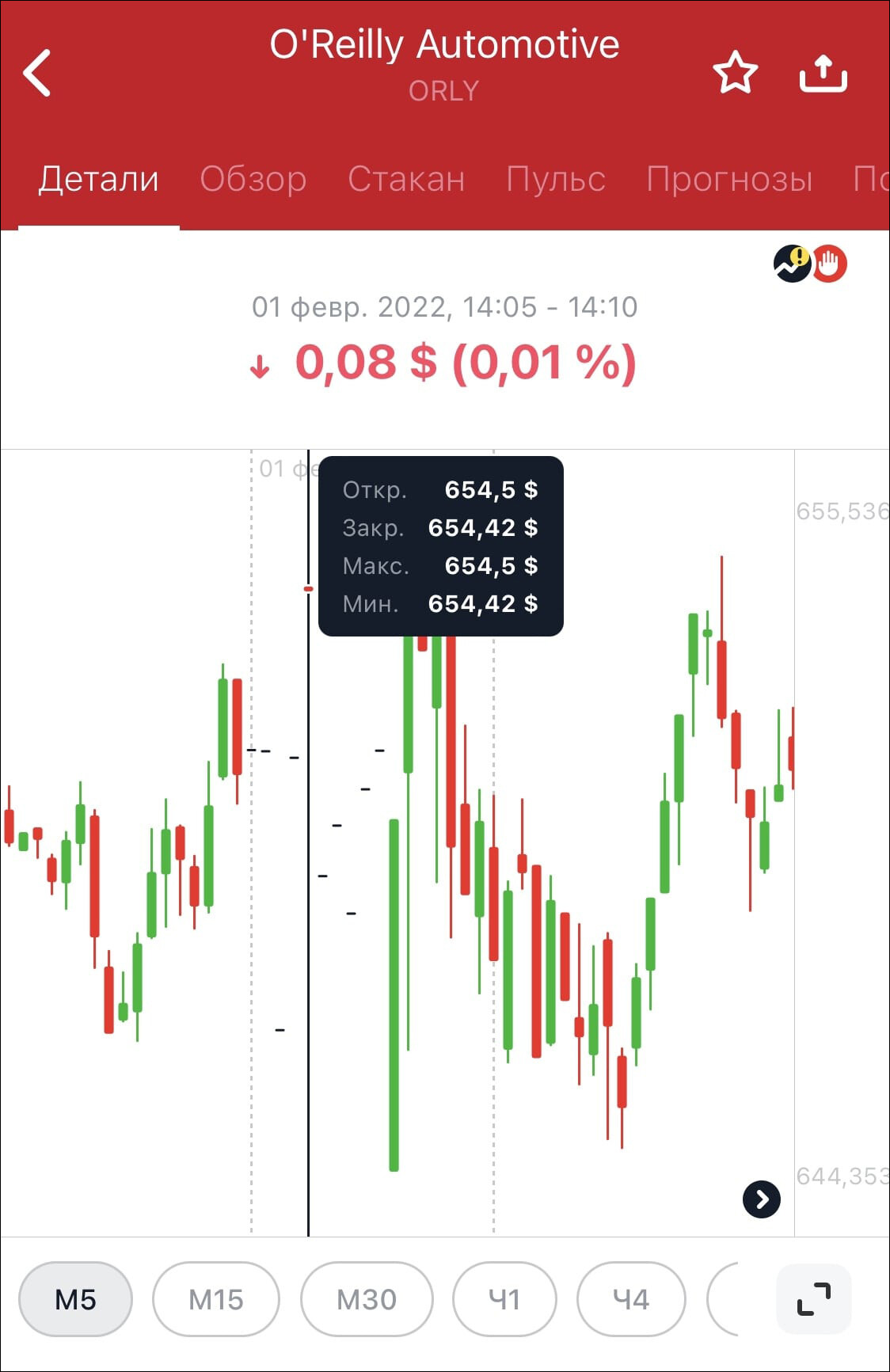This screenshot has height=1372, width=890.
Task: Open the chart warning exclamation badge
Action: (792, 264)
